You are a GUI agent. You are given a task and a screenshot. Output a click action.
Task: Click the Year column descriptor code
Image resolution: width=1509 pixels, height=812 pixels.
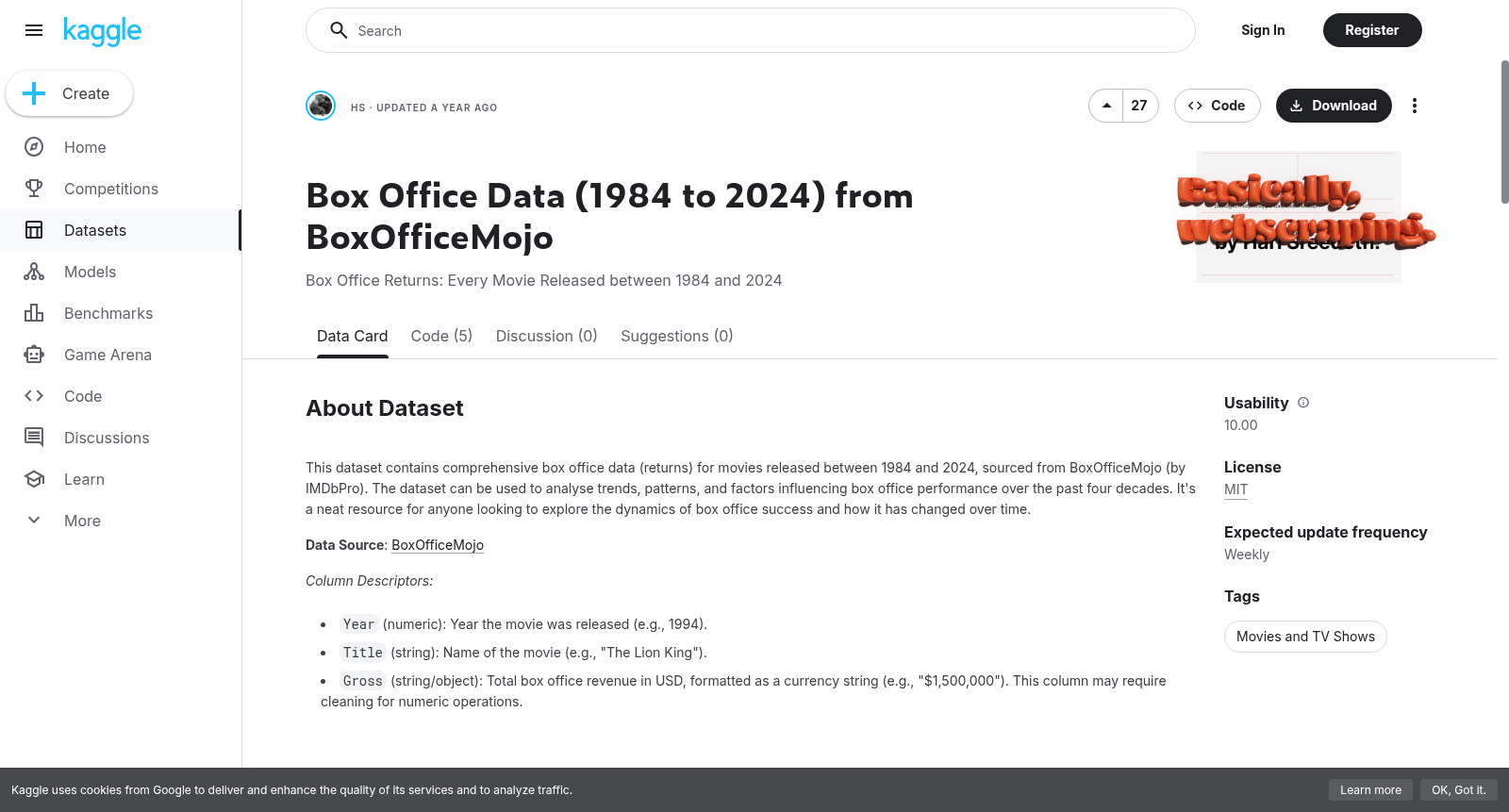click(x=359, y=624)
